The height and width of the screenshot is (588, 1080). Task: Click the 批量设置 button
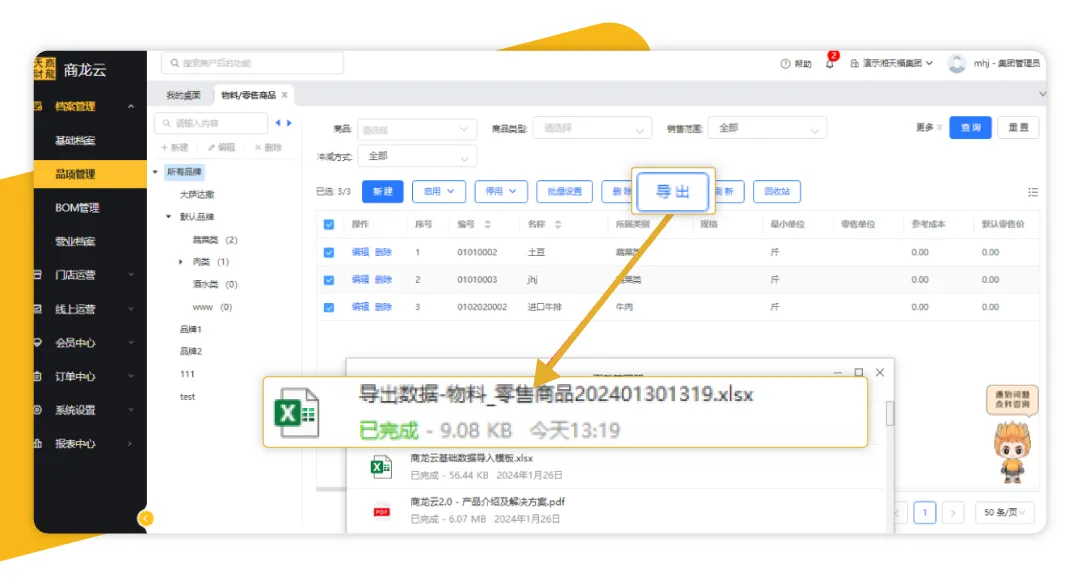(564, 191)
